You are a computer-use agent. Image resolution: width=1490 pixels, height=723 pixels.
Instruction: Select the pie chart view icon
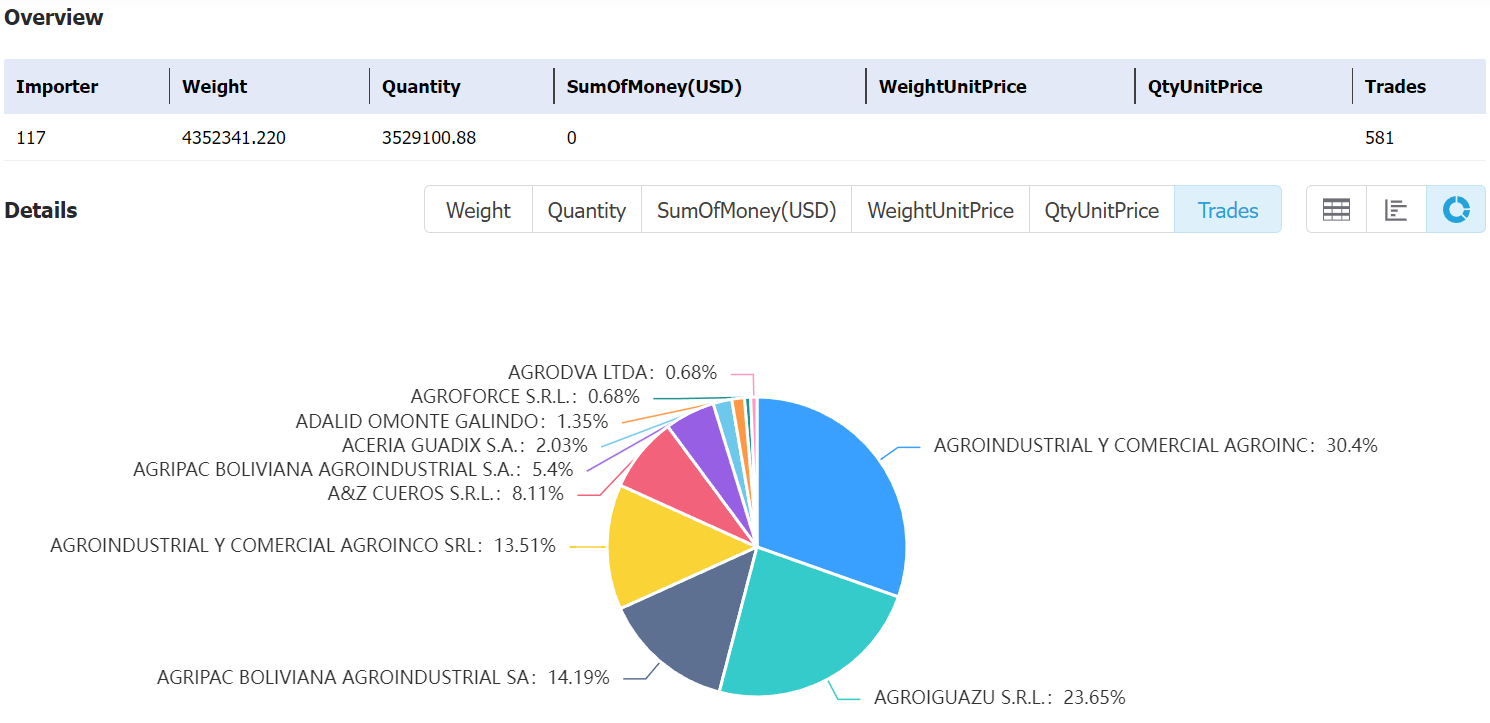1456,209
